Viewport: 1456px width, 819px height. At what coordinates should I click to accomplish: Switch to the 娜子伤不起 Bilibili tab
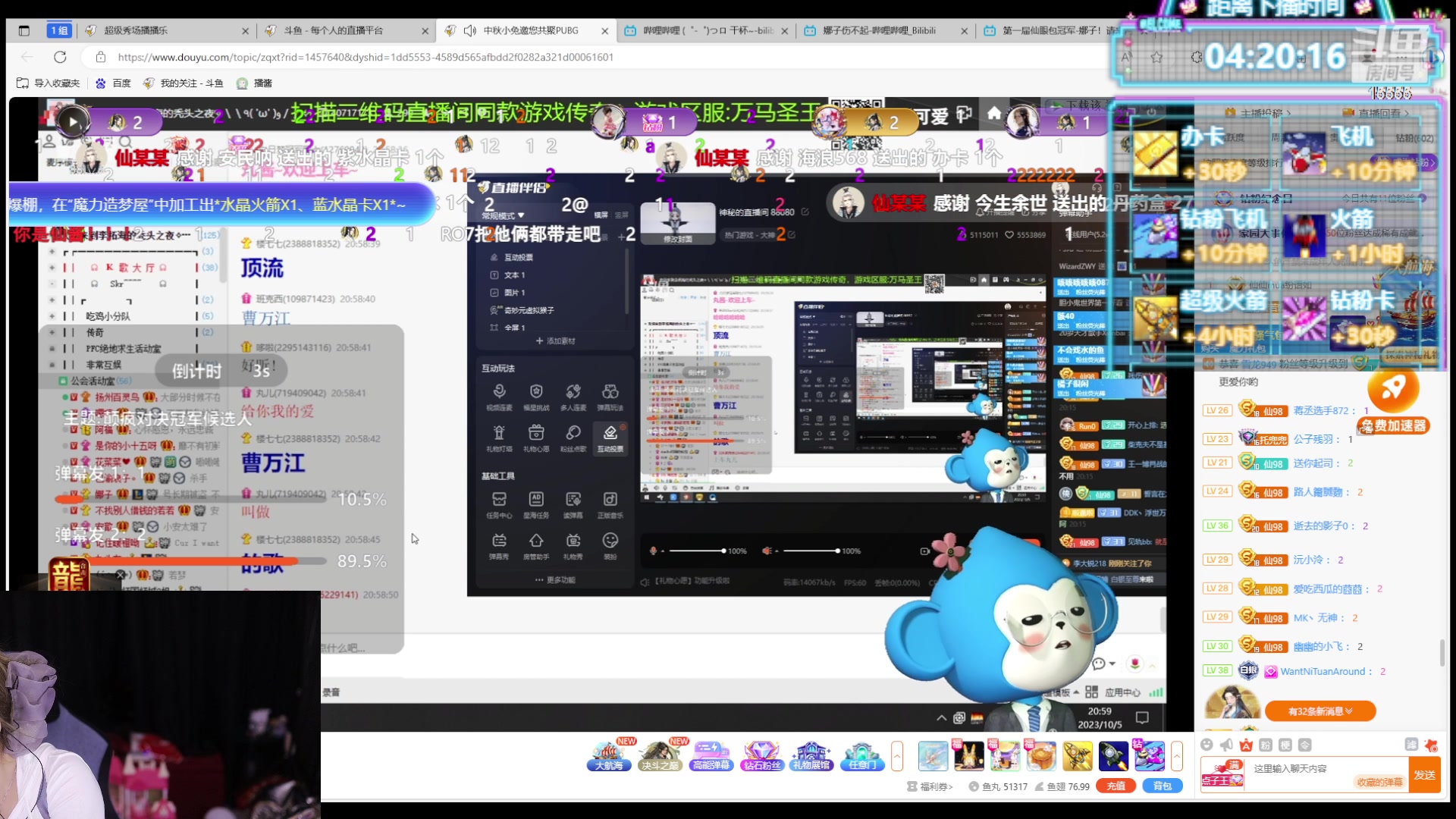[885, 30]
